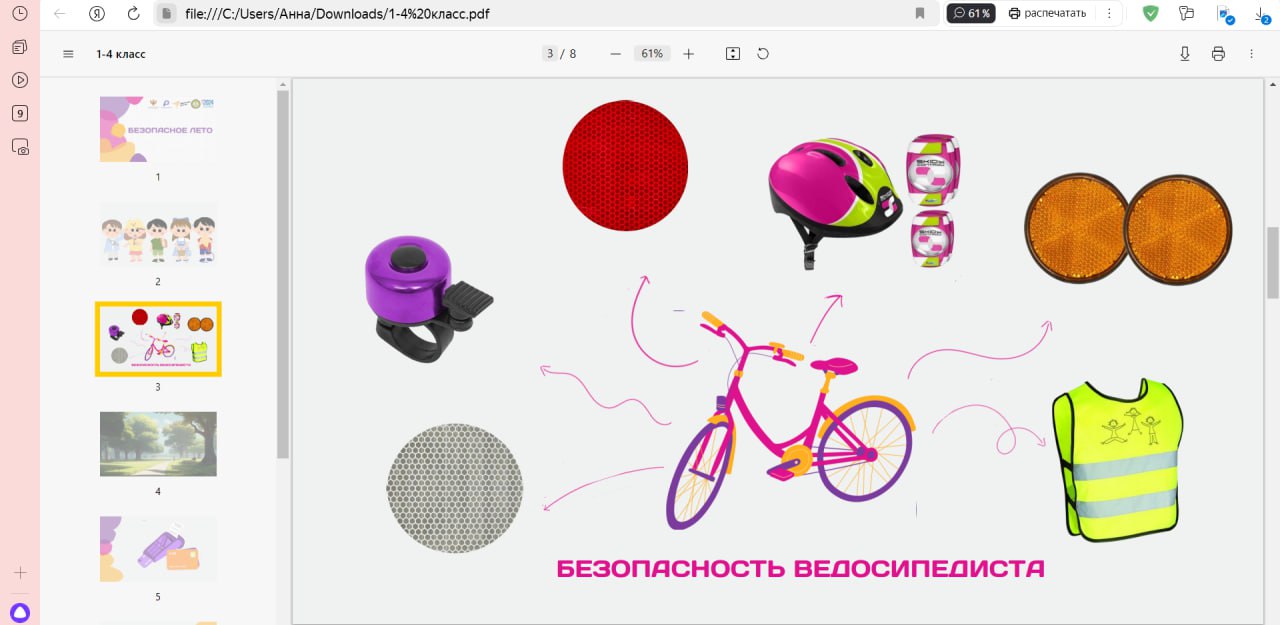Click the document title "1-4 класс"
This screenshot has height=625, width=1280.
pyautogui.click(x=121, y=54)
